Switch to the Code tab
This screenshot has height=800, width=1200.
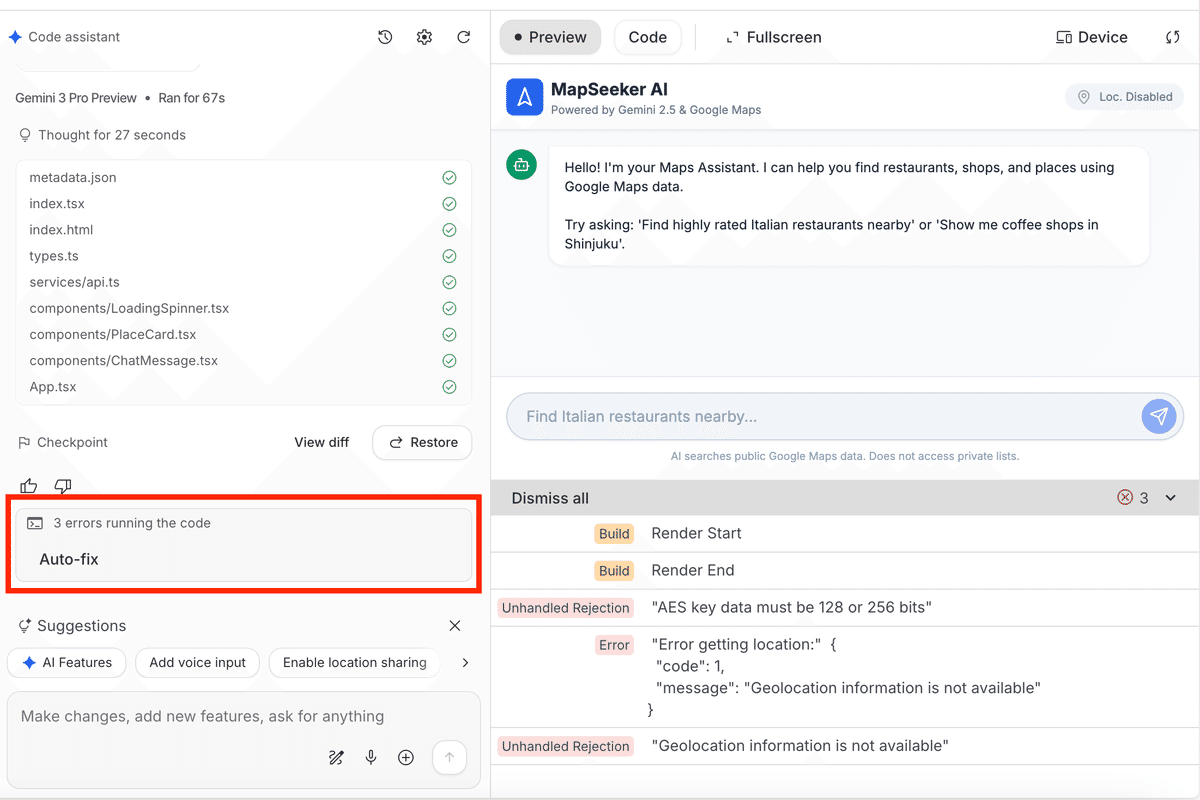click(x=647, y=37)
